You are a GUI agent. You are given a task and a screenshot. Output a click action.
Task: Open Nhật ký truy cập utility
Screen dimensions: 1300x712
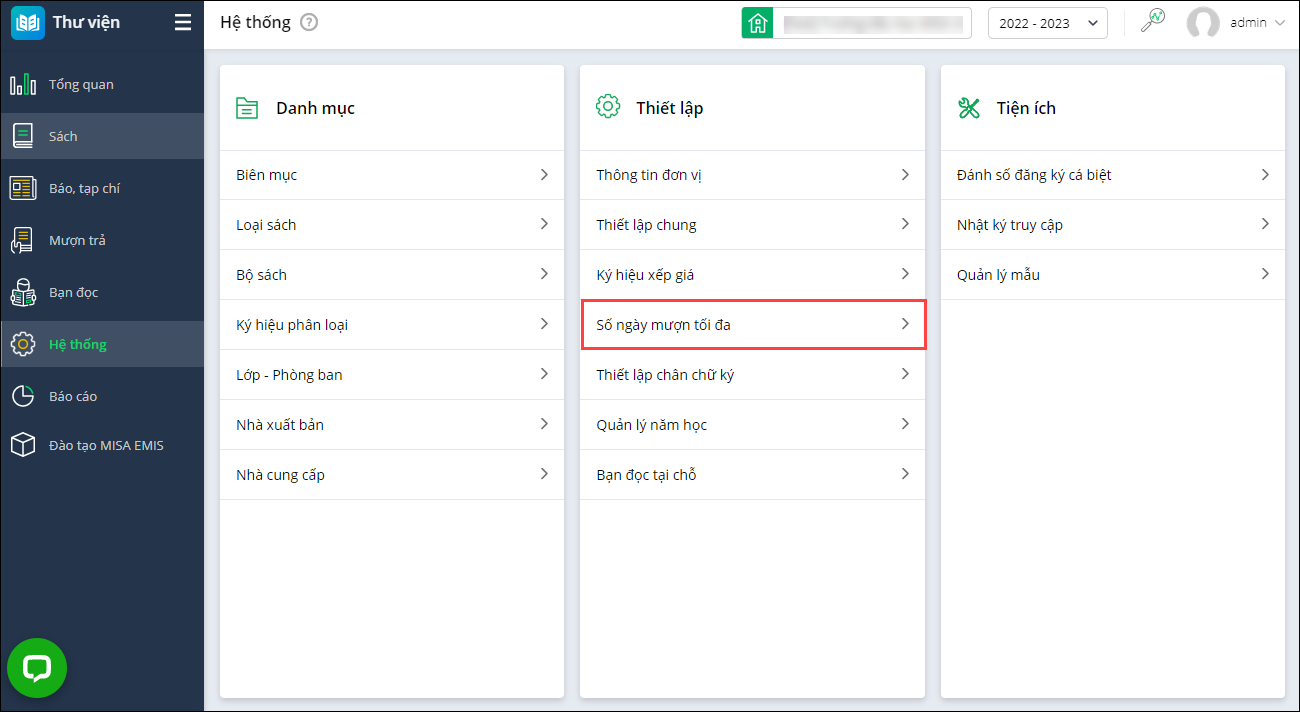[1112, 225]
